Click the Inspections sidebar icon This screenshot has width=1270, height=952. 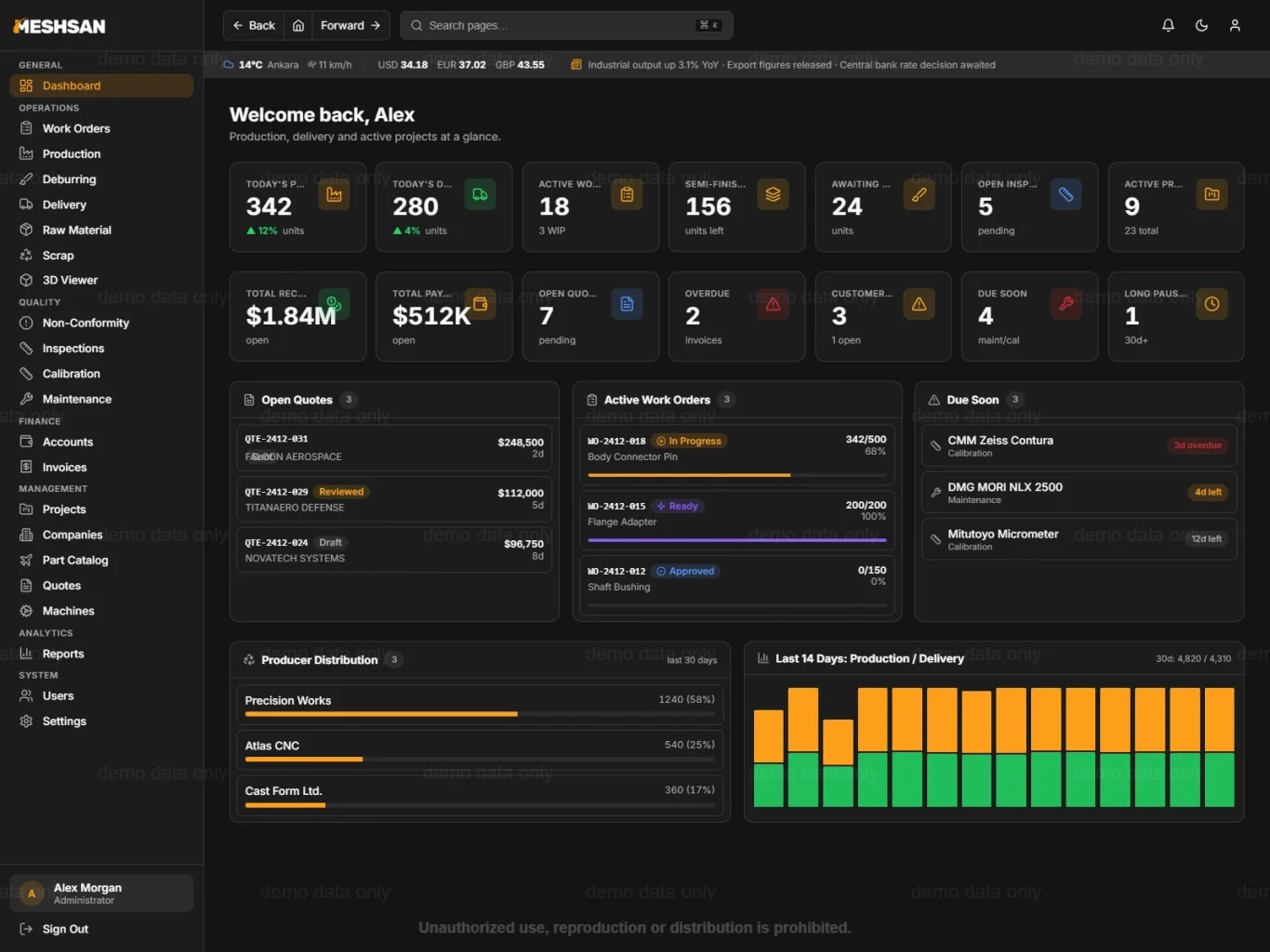coord(26,349)
